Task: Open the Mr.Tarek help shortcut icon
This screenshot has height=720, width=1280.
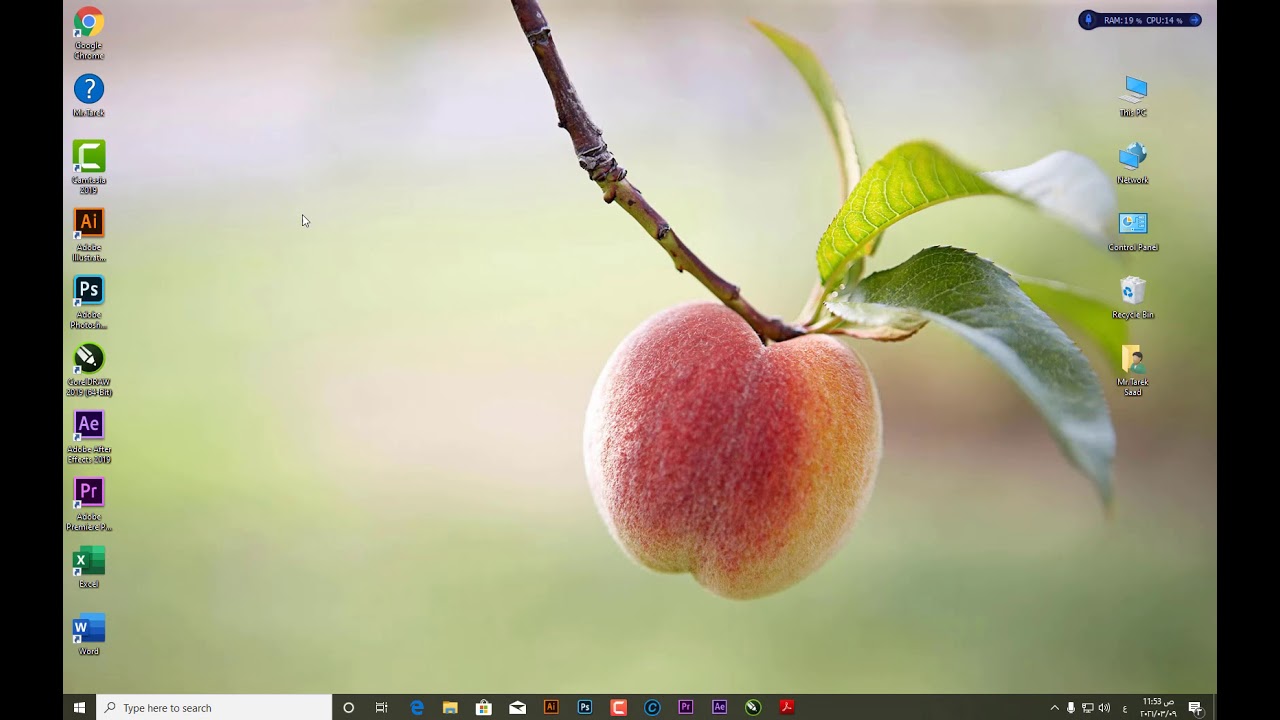Action: click(x=88, y=95)
